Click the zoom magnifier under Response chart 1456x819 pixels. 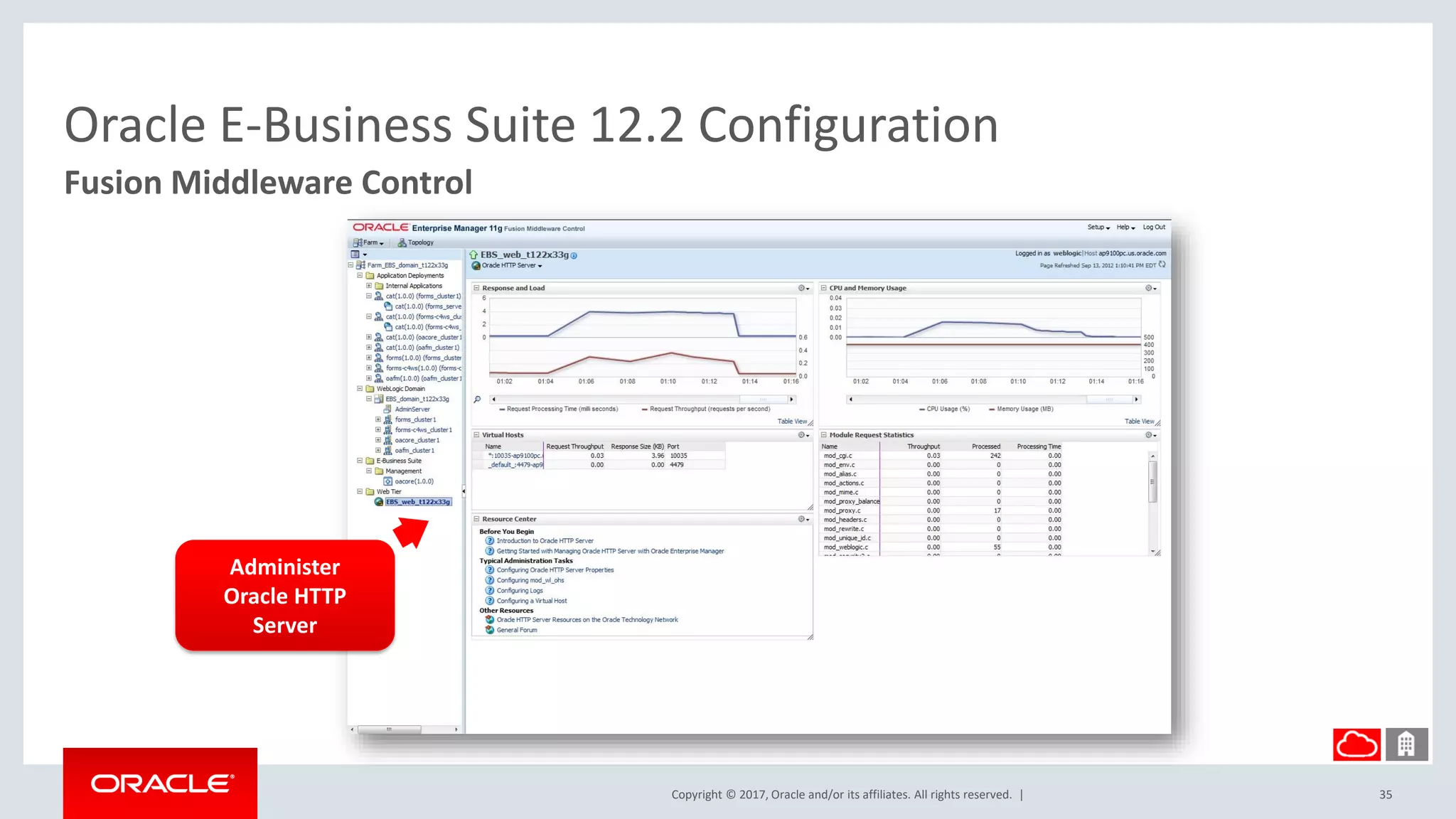click(x=478, y=400)
